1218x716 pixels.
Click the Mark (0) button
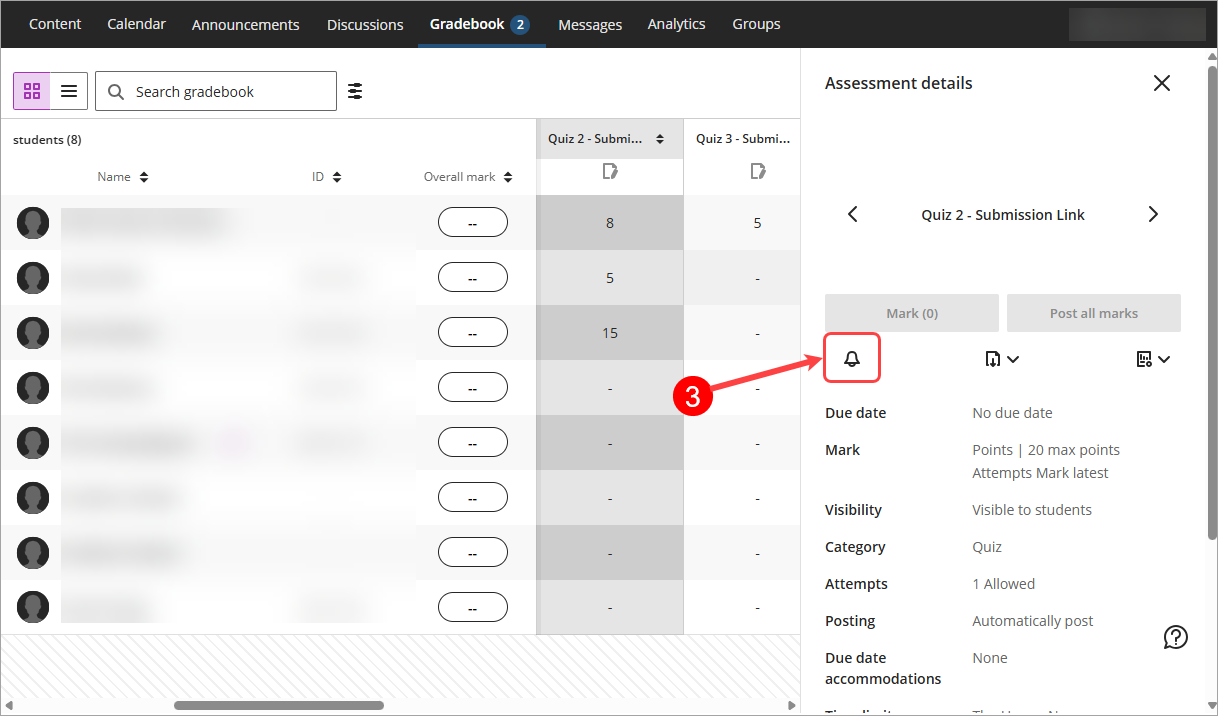pos(912,313)
